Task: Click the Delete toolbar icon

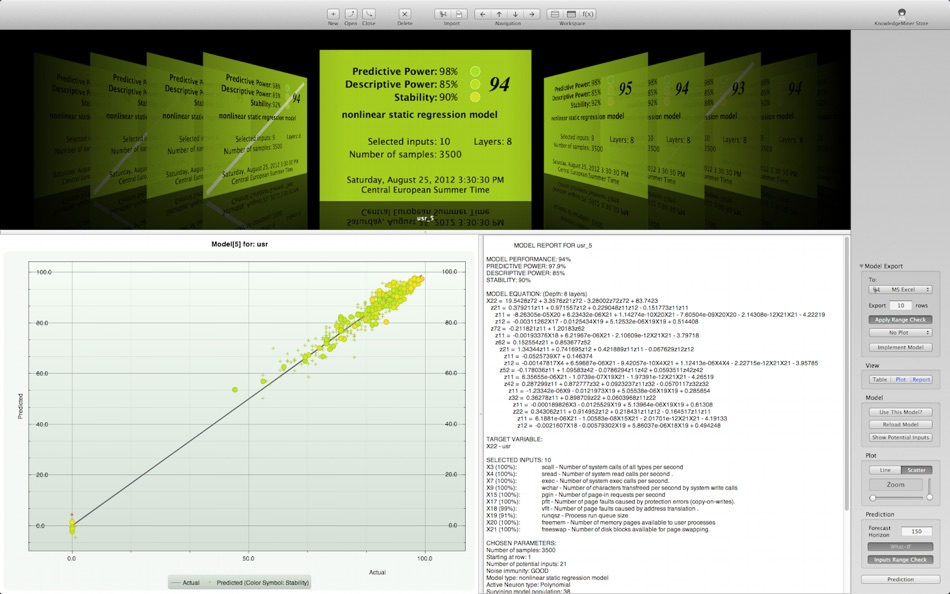Action: click(x=405, y=13)
